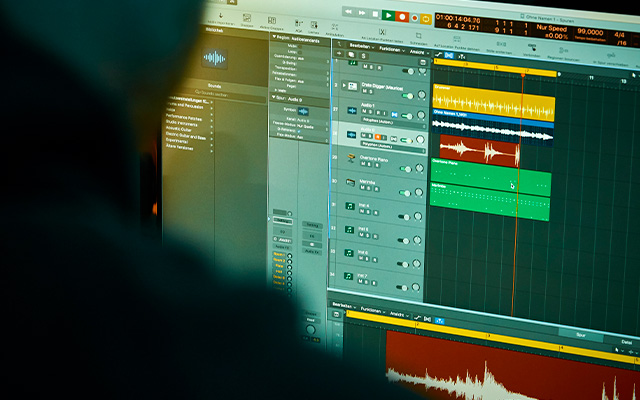The image size is (640, 400).
Task: Click the Inst 4 track note icon
Action: tap(350, 206)
